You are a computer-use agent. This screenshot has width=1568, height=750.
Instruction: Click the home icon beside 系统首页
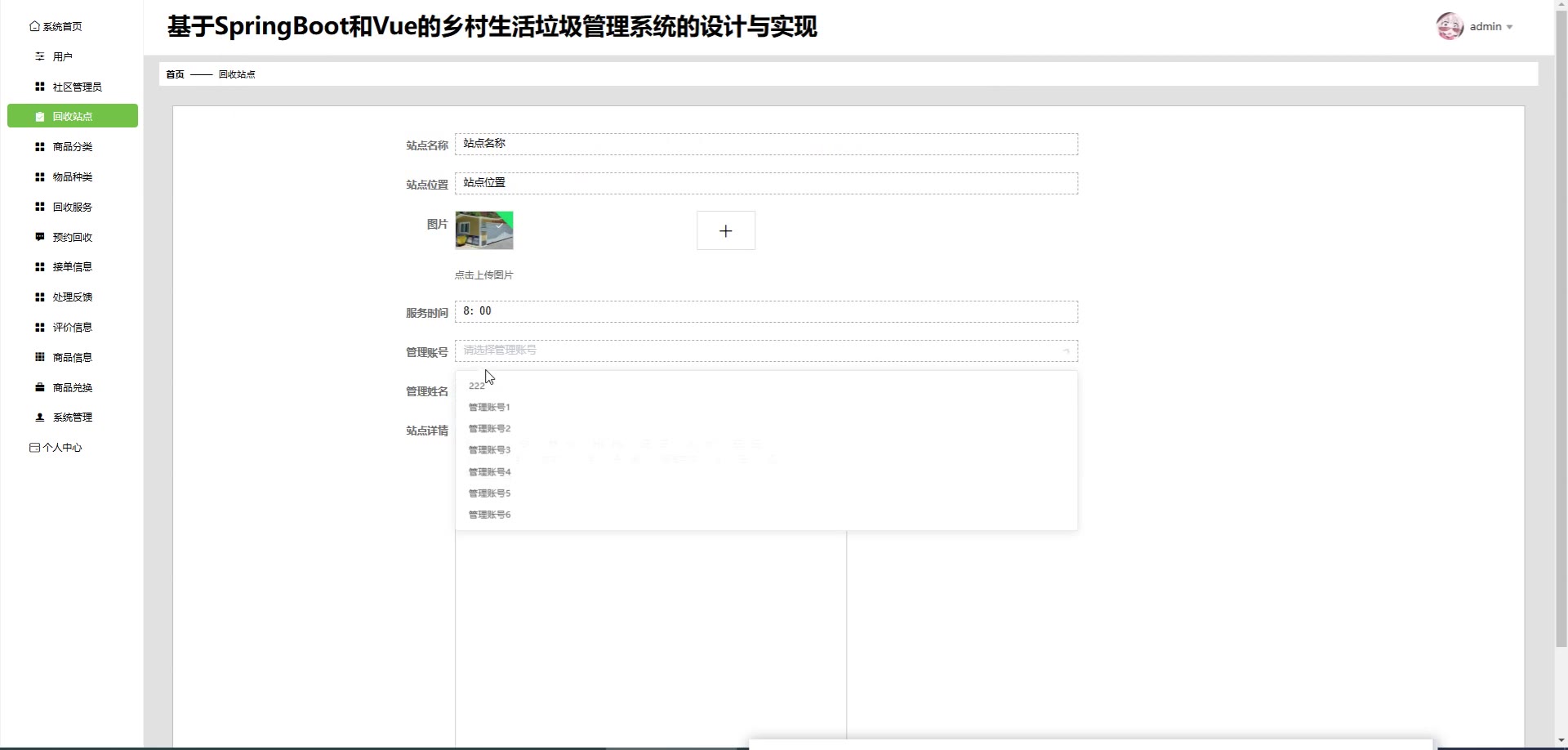click(x=34, y=26)
